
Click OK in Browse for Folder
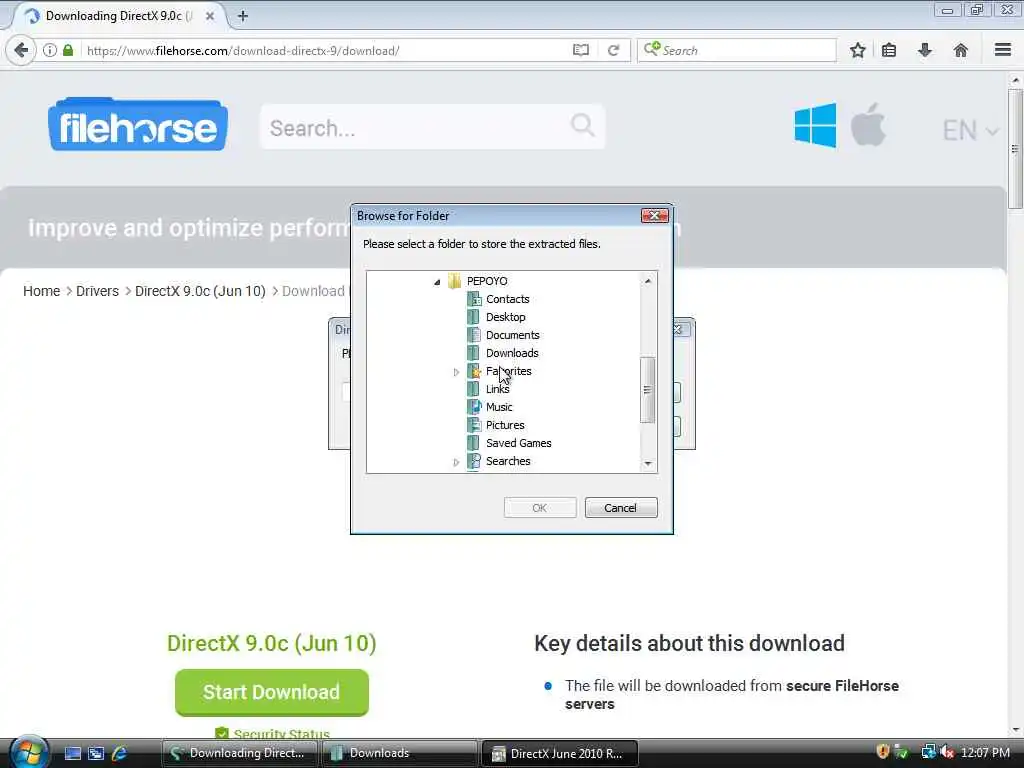click(x=540, y=507)
